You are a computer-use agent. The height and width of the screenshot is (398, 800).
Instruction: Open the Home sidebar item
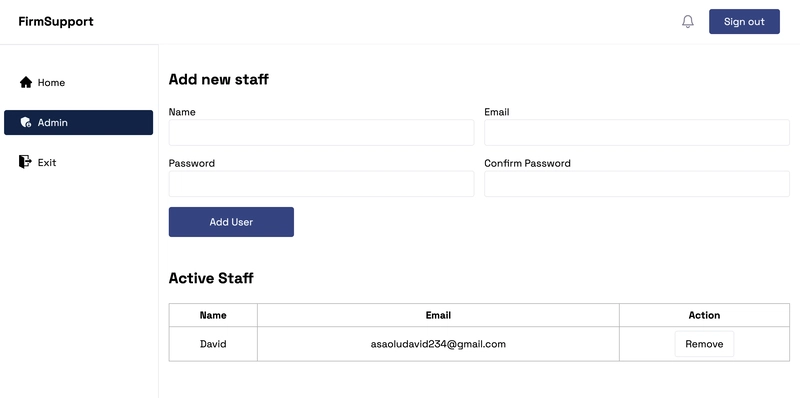(79, 82)
